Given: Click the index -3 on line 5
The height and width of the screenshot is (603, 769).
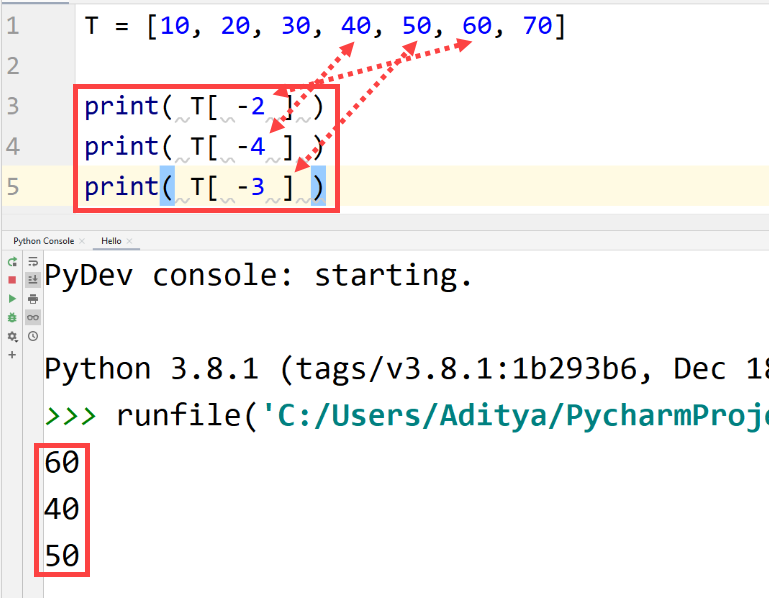Looking at the screenshot, I should pos(251,187).
